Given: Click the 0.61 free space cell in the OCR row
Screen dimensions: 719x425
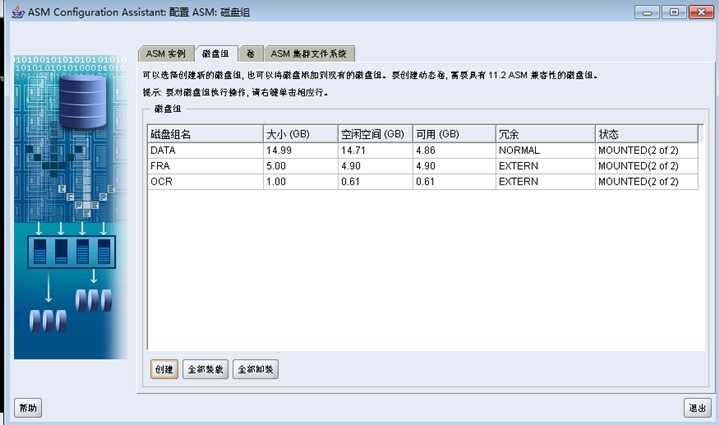Looking at the screenshot, I should click(375, 182).
